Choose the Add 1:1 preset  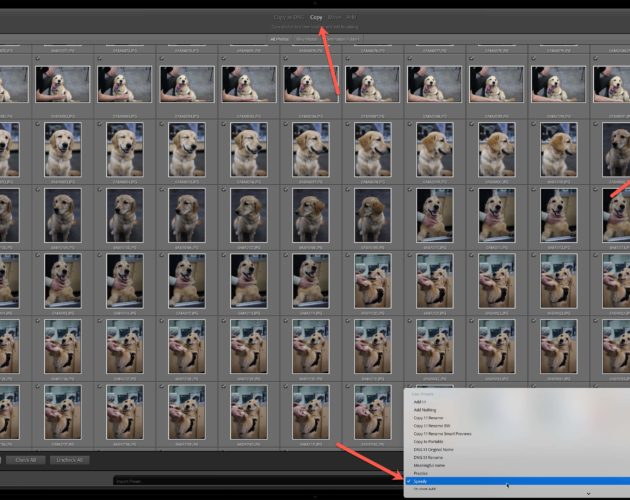419,402
